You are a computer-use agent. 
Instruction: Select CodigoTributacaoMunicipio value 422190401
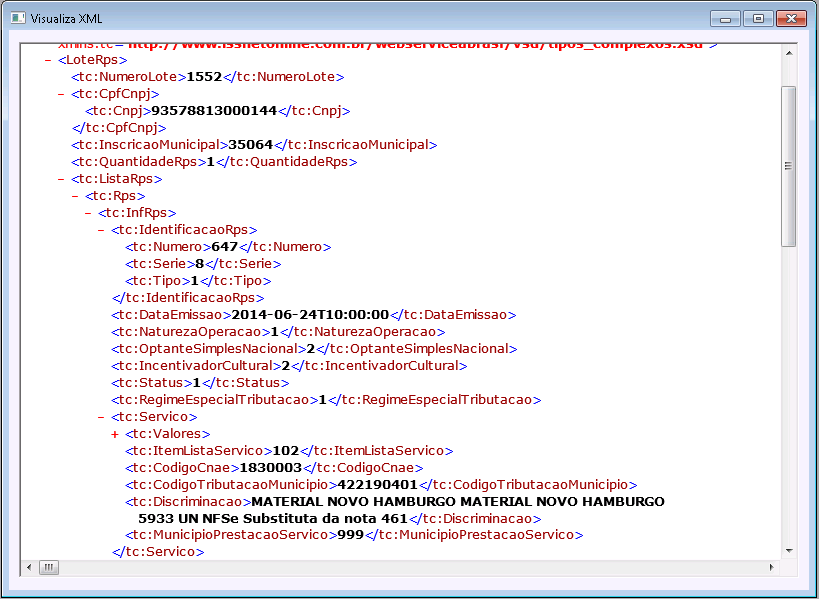(x=378, y=485)
